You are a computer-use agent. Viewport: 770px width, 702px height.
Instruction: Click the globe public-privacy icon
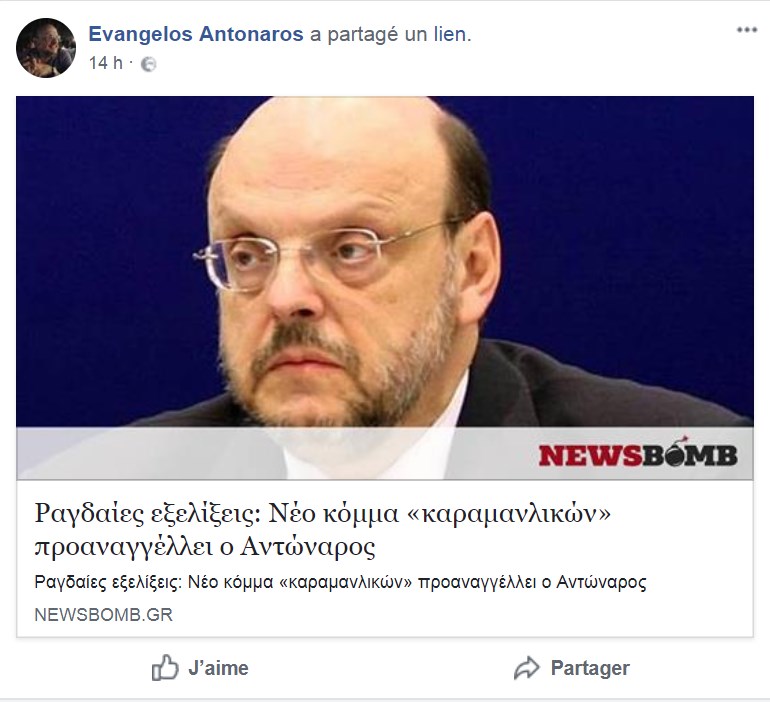pos(149,64)
